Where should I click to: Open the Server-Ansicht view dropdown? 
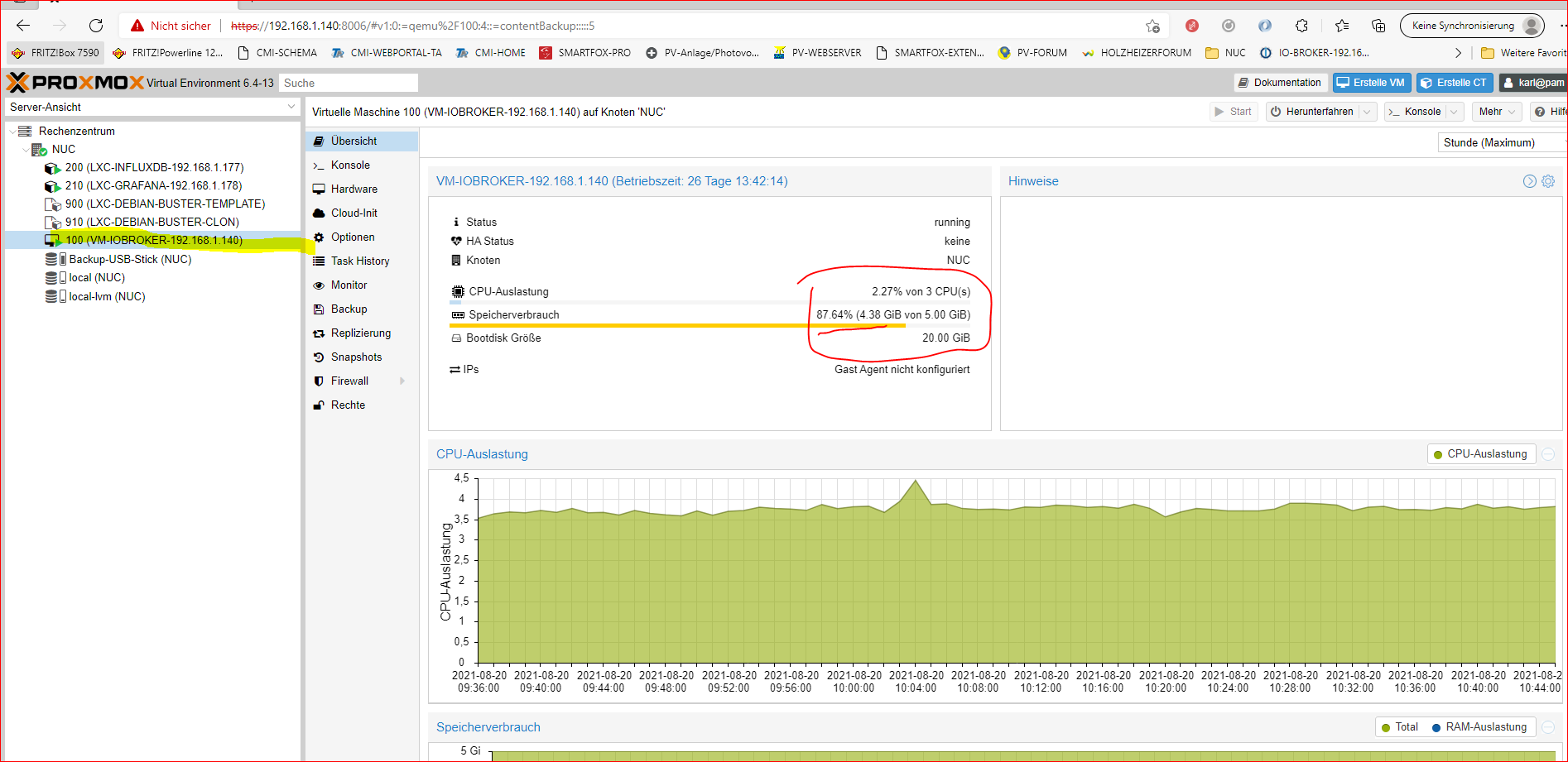[x=152, y=107]
